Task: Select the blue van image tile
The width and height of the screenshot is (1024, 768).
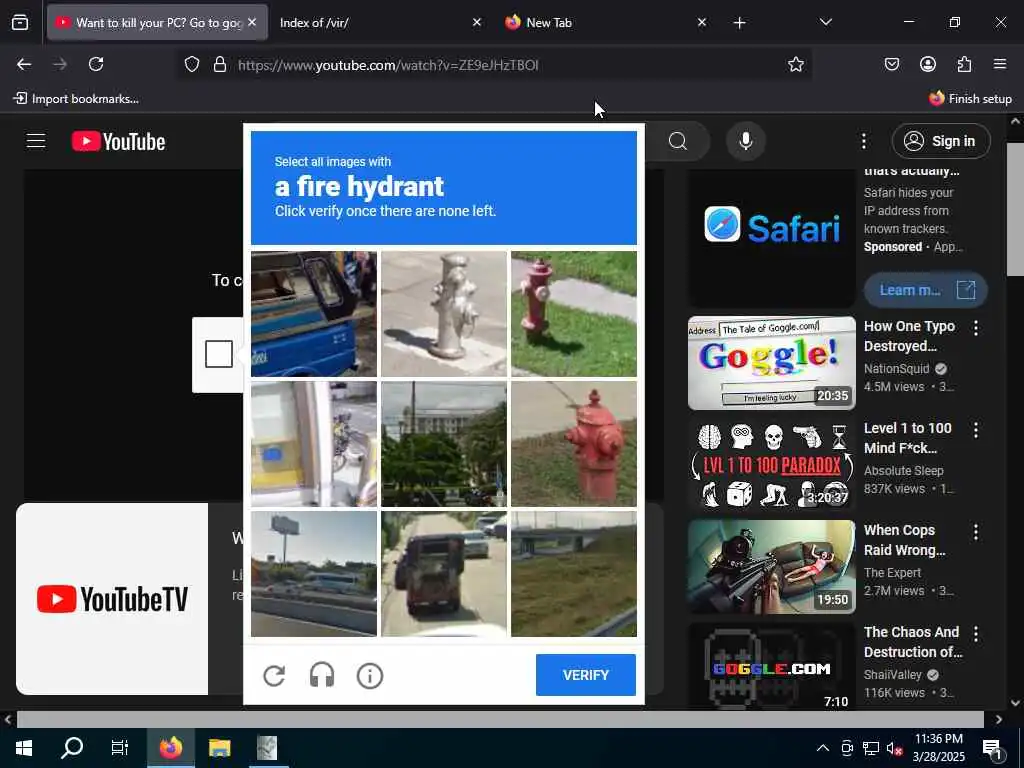Action: pos(314,314)
